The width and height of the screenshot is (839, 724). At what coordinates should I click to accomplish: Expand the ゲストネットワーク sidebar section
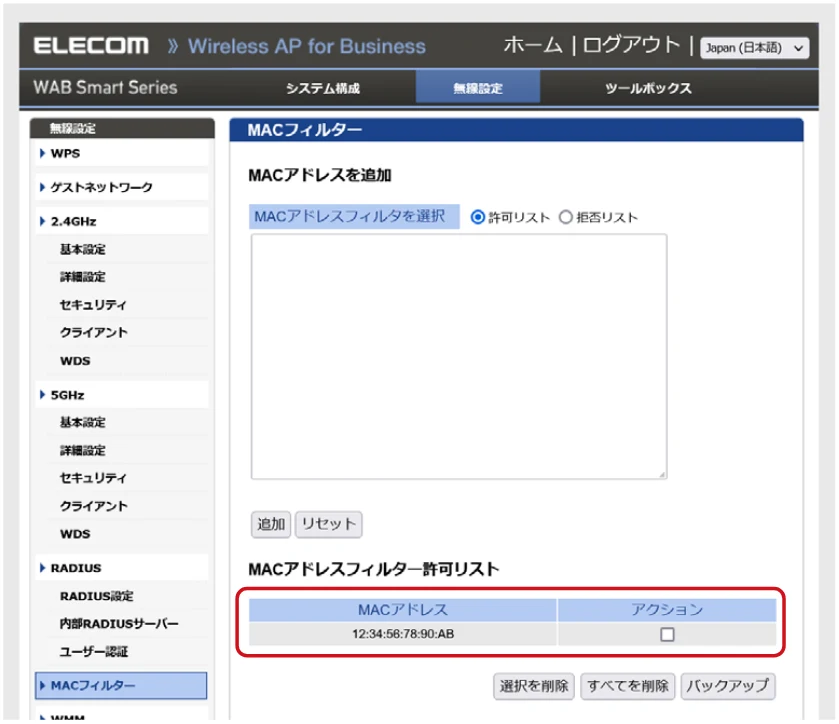click(121, 187)
